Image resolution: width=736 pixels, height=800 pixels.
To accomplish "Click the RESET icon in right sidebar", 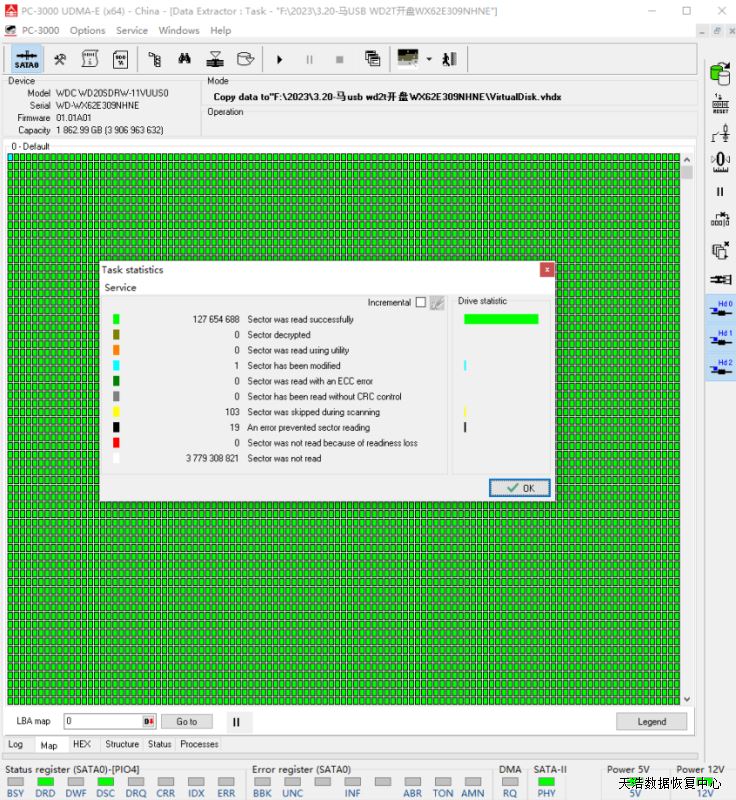I will click(x=720, y=104).
